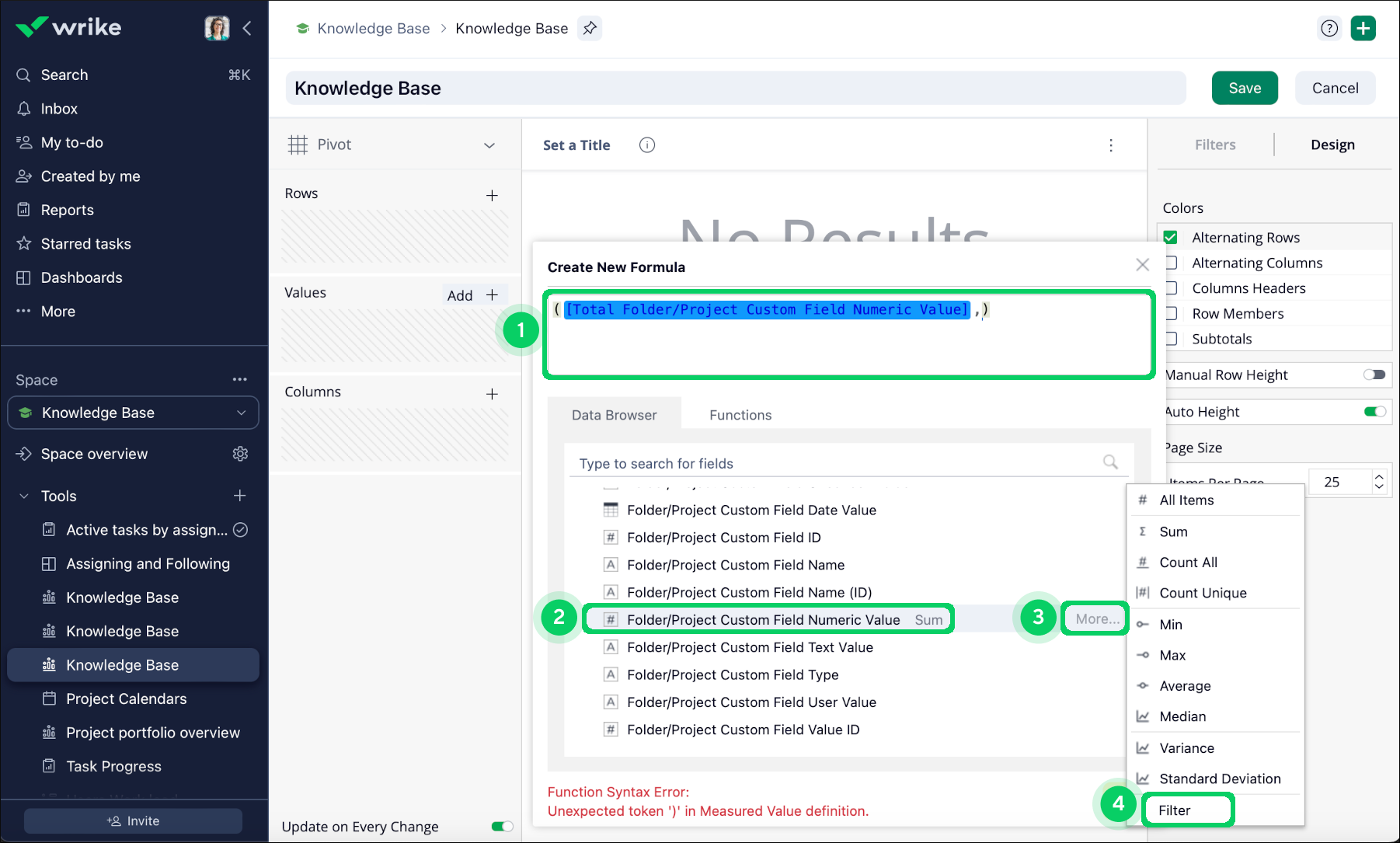The height and width of the screenshot is (843, 1400).
Task: Collapse the sidebar with the arrow icon
Action: 247,29
